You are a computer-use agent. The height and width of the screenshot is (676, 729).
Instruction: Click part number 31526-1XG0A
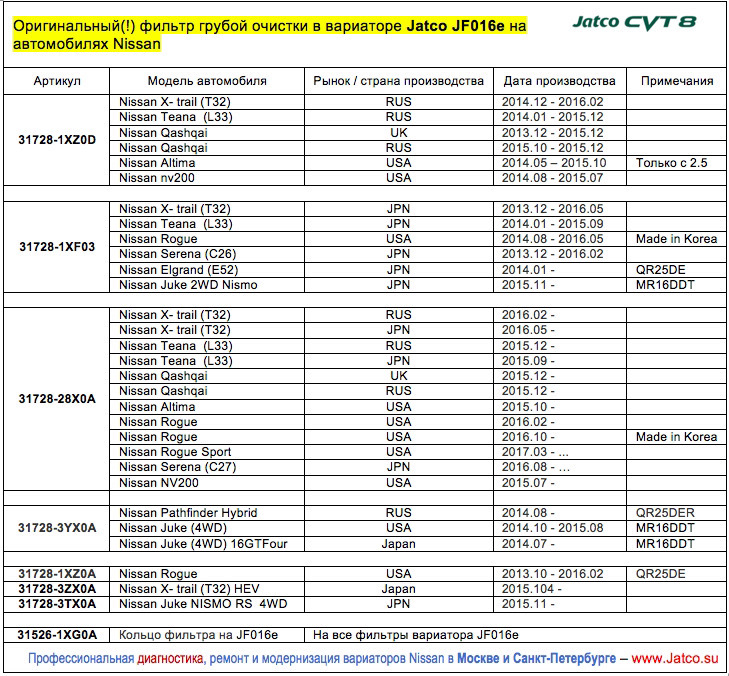57,635
